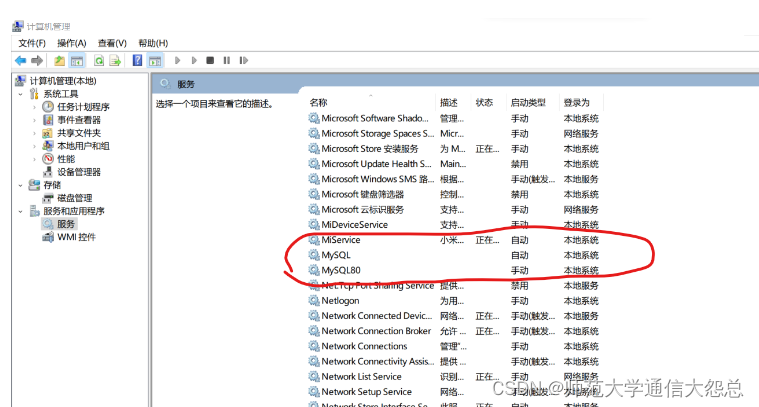The height and width of the screenshot is (407, 759).
Task: Expand the 本地用户和组 node arrow
Action: point(34,146)
